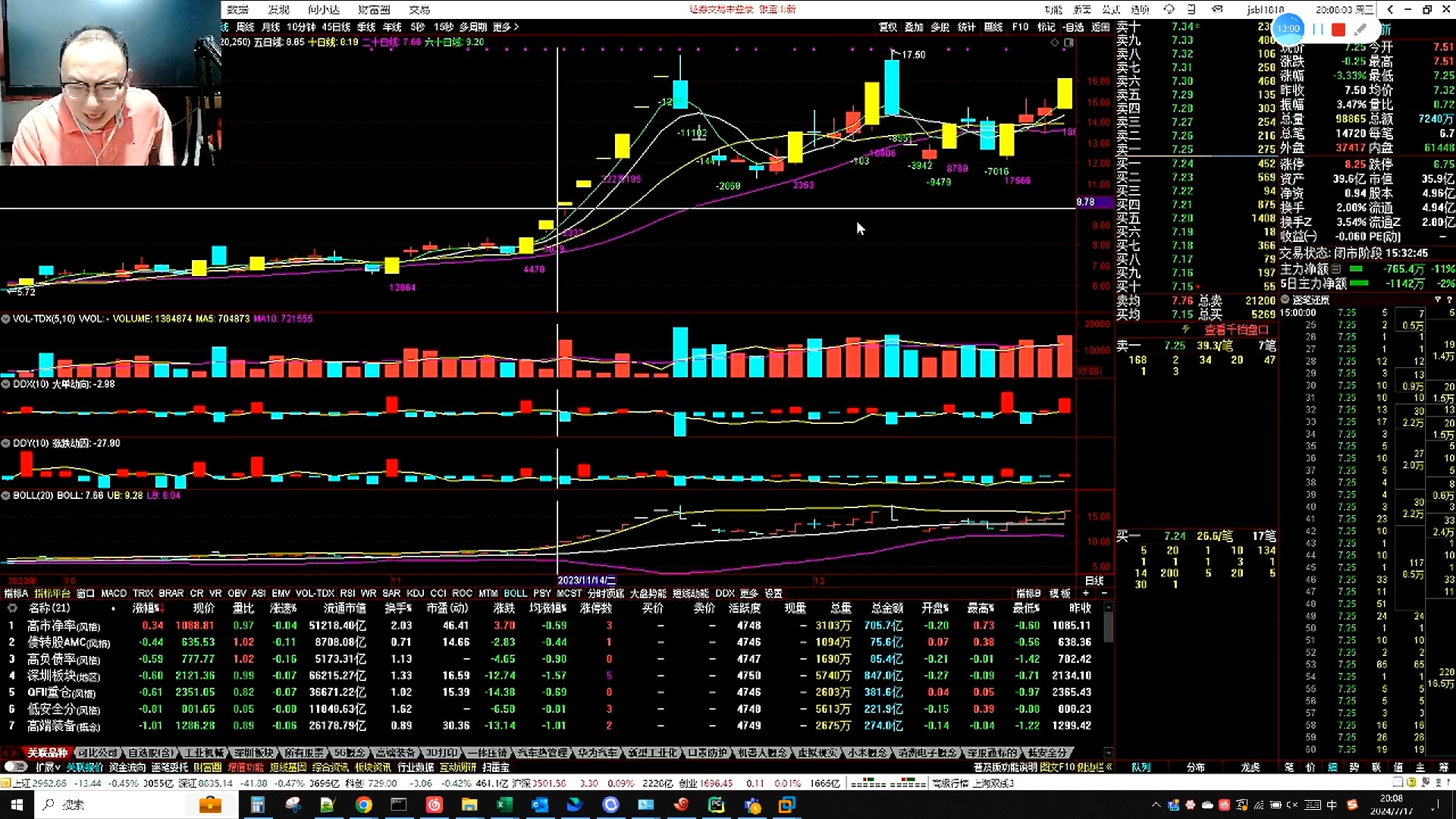
Task: Click the plus button beside 模板
Action: point(1086,593)
